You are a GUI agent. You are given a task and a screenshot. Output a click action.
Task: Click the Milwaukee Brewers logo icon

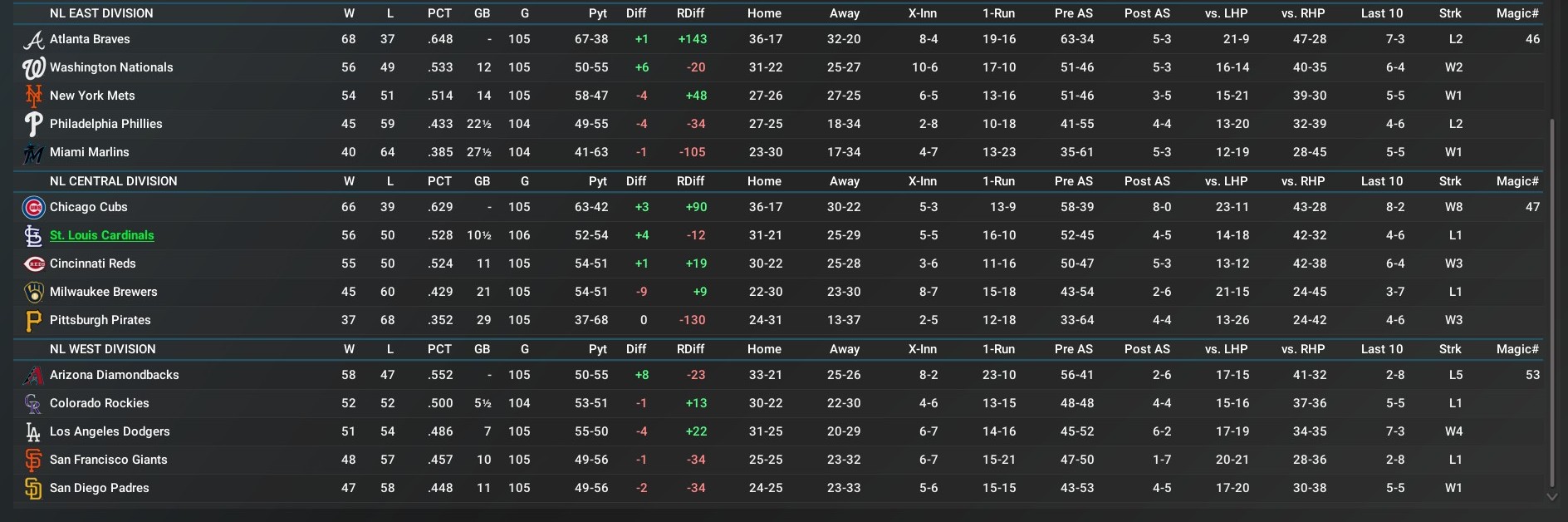click(x=33, y=292)
